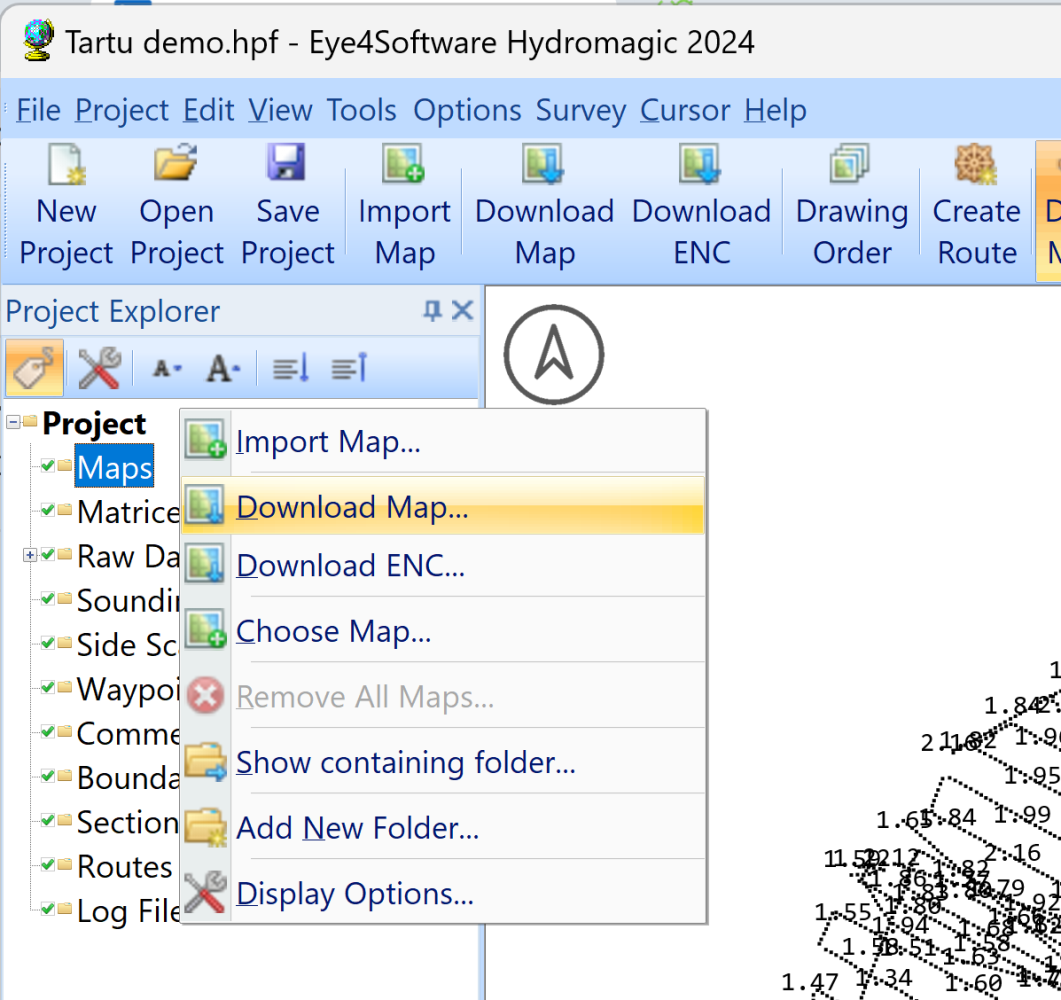This screenshot has height=1000, width=1061.
Task: Select the Maps tree item
Action: click(x=114, y=467)
